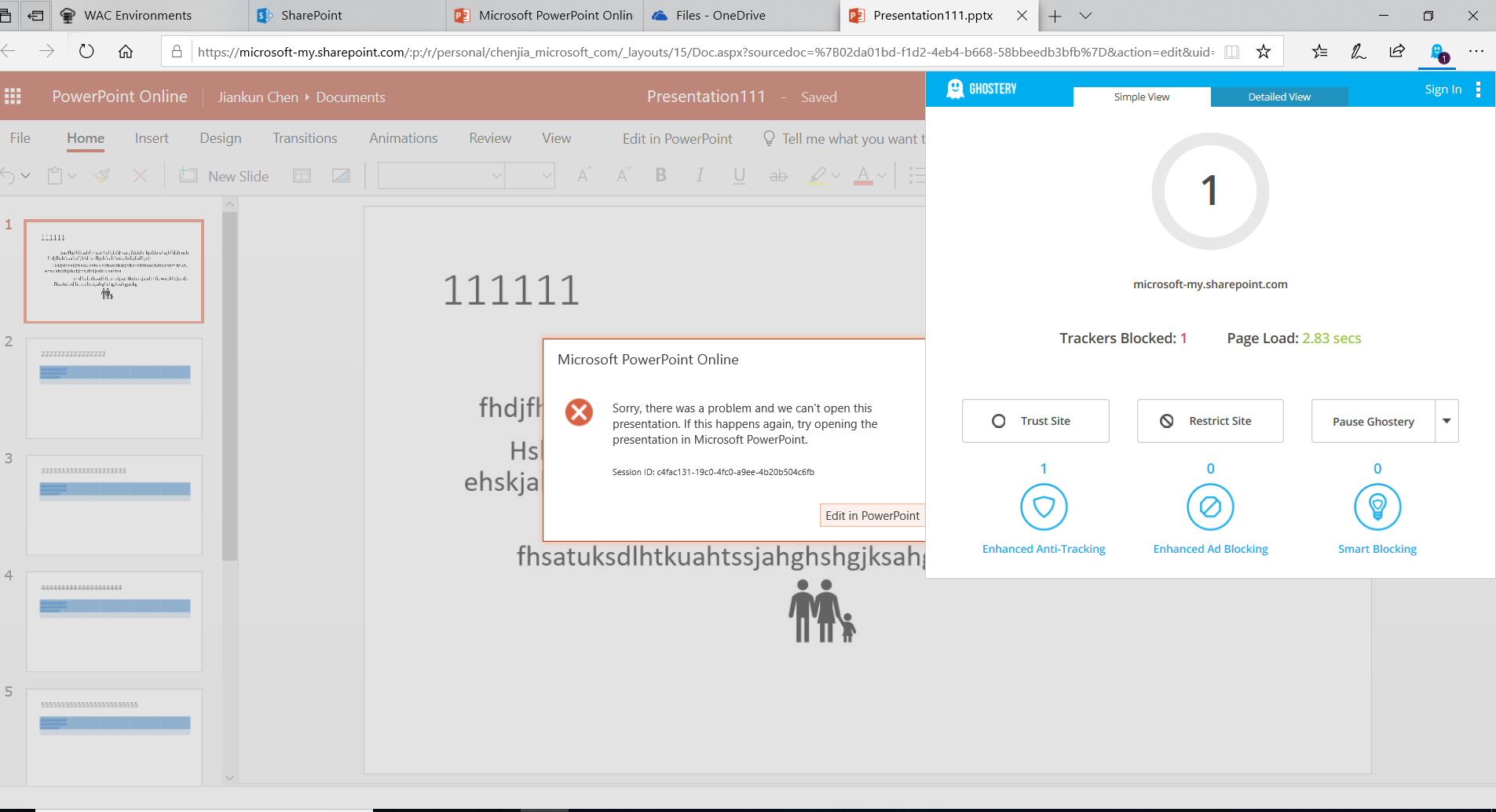This screenshot has width=1496, height=812.
Task: Click the Delete X icon in ribbon
Action: click(x=141, y=176)
